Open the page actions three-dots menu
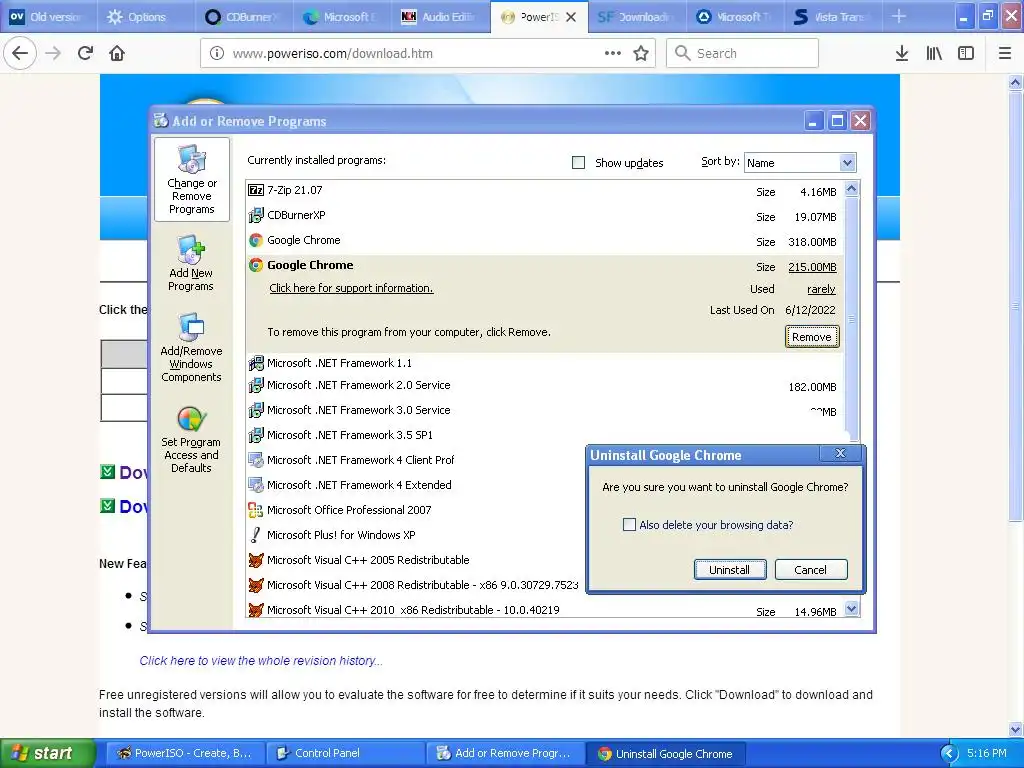Viewport: 1024px width, 768px height. (x=613, y=54)
